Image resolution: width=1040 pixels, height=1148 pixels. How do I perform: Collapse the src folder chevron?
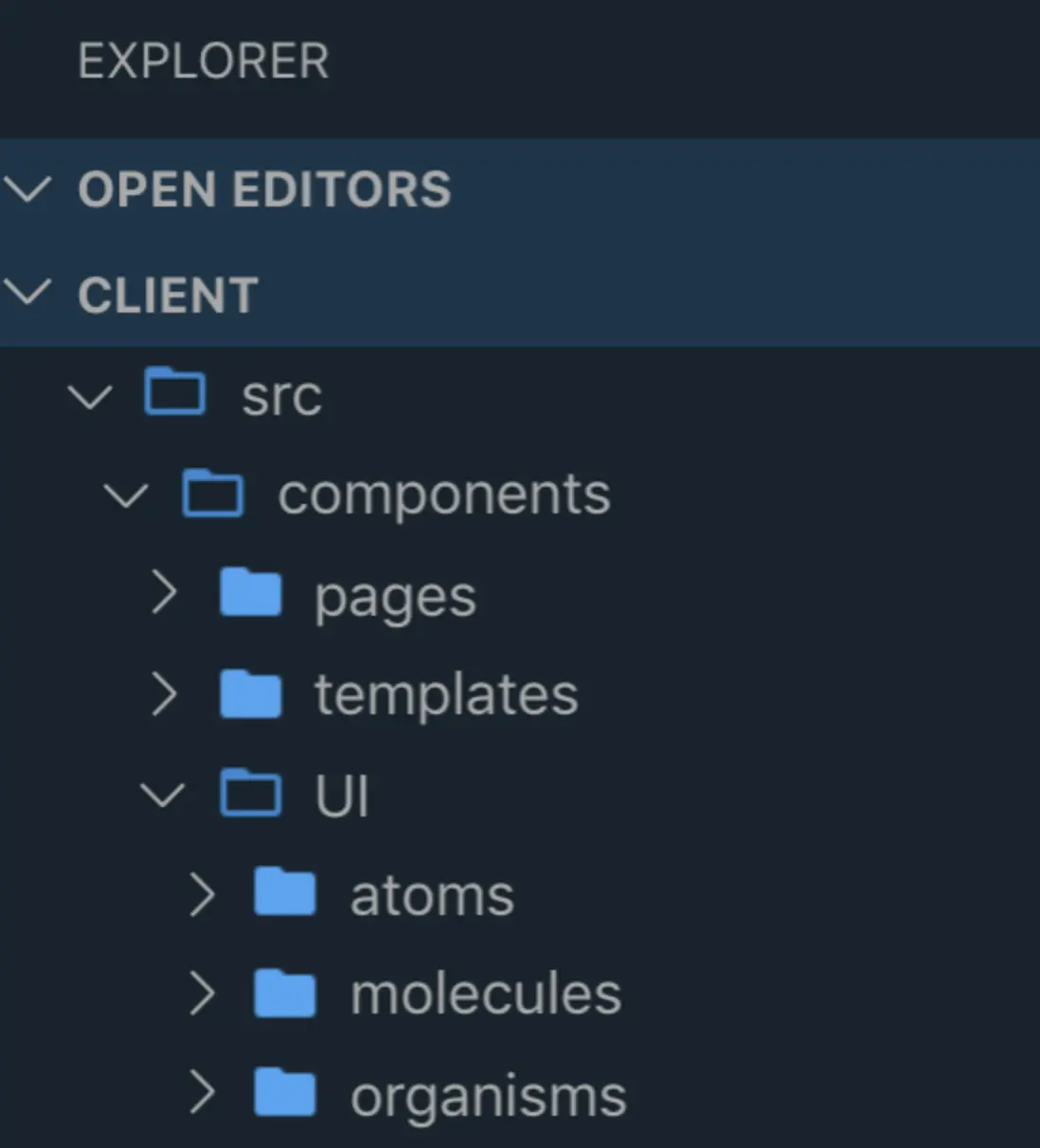(x=91, y=396)
